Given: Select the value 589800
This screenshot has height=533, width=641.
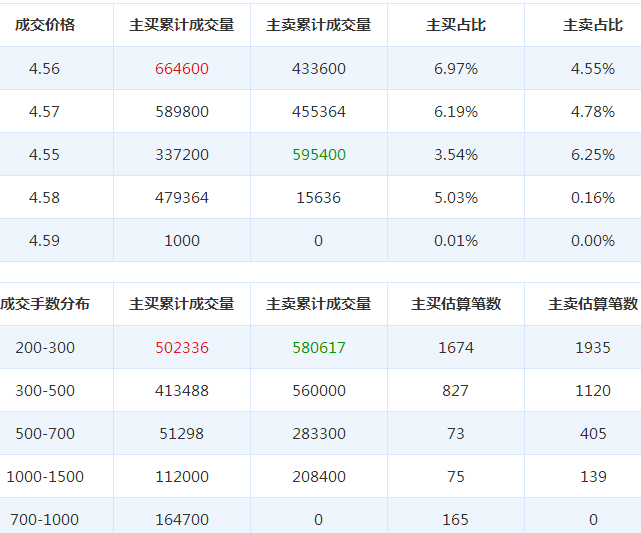Looking at the screenshot, I should (182, 112).
